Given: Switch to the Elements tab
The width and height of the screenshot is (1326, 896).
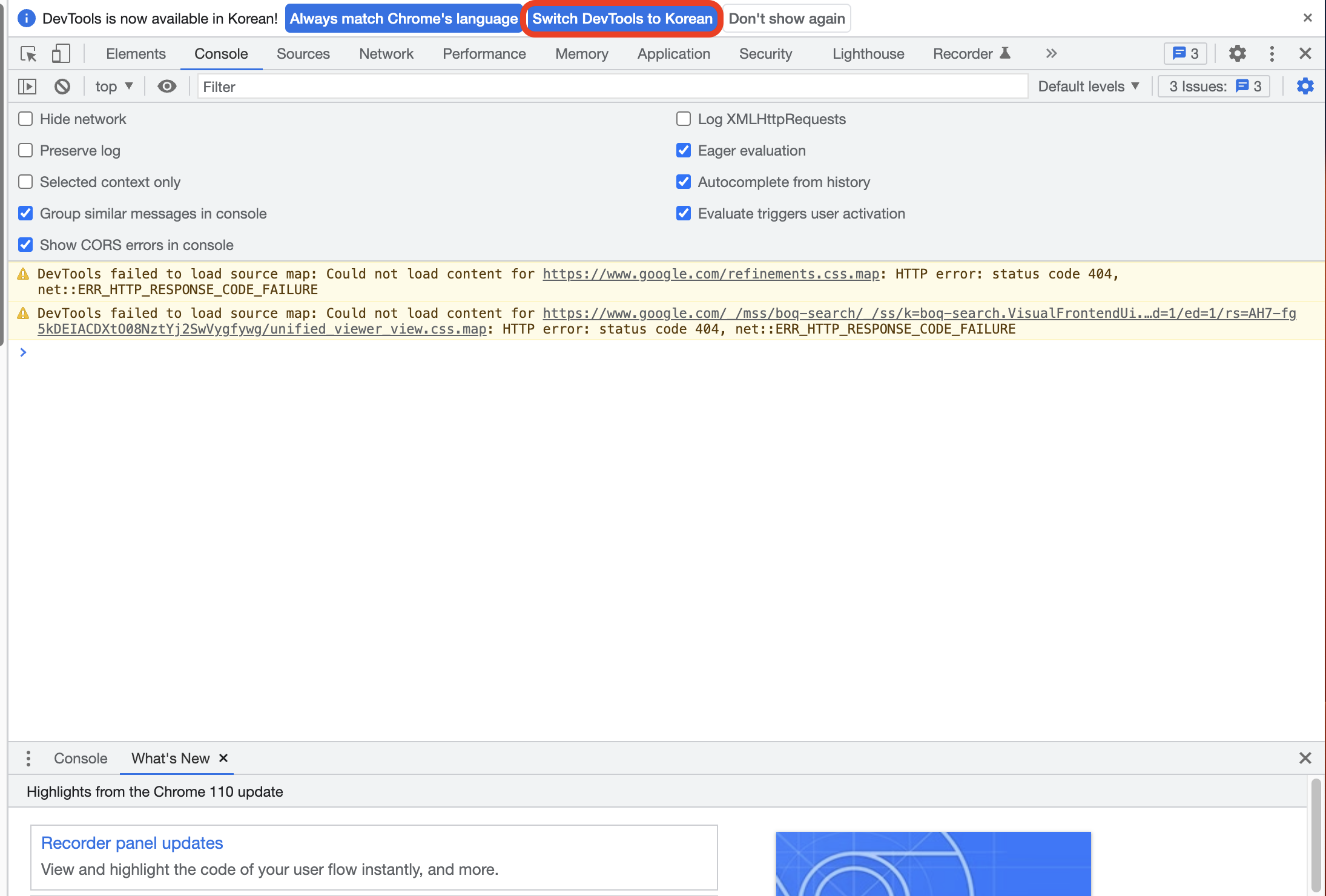Looking at the screenshot, I should [136, 54].
